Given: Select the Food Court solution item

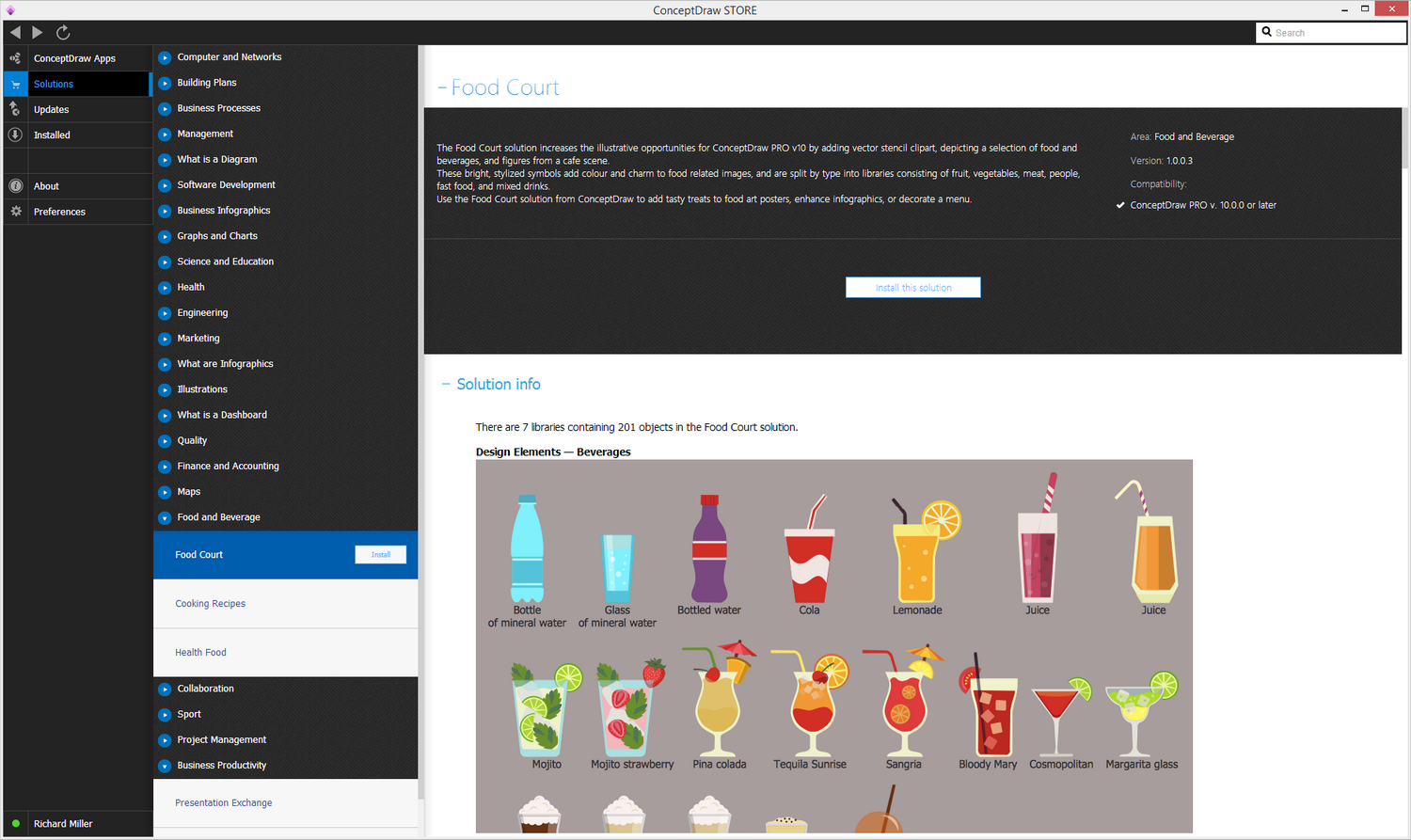Looking at the screenshot, I should (x=286, y=555).
